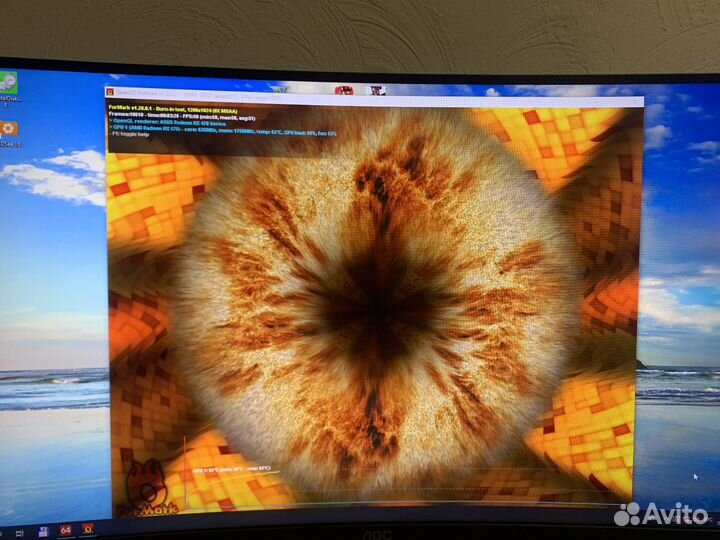Open the green-blue desktop icon above FurMark window
The image size is (720, 540).
point(278,89)
